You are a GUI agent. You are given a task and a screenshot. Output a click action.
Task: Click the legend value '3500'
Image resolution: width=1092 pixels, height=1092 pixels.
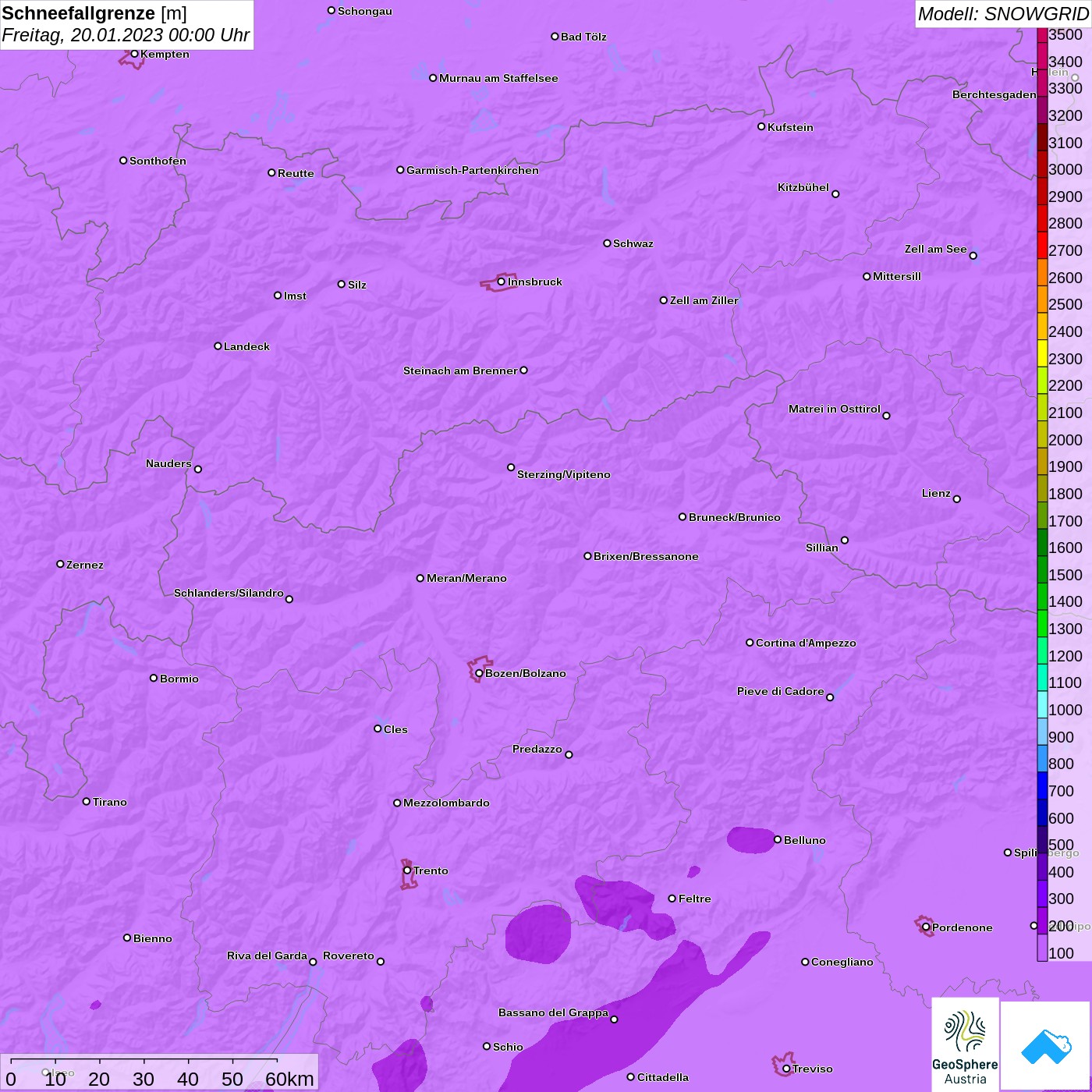(1065, 34)
